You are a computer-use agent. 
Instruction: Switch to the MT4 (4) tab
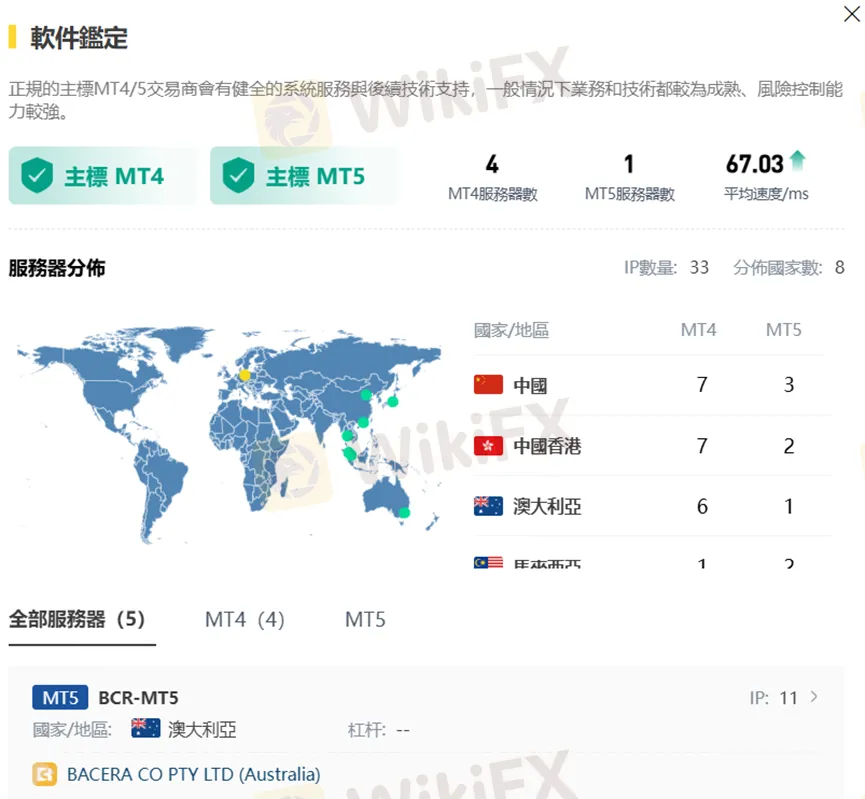[x=244, y=619]
